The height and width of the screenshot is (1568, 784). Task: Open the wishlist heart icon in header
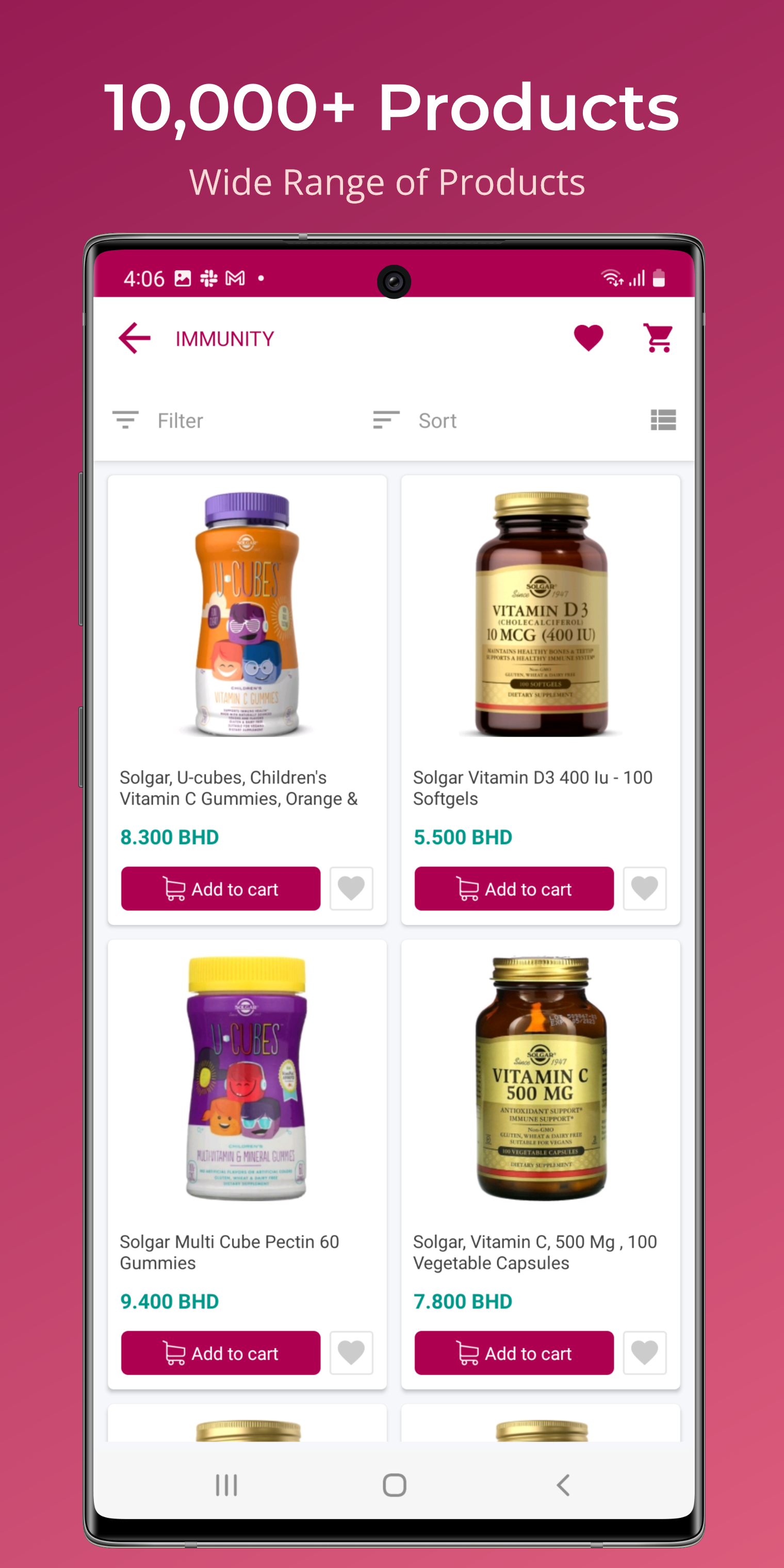pyautogui.click(x=588, y=338)
